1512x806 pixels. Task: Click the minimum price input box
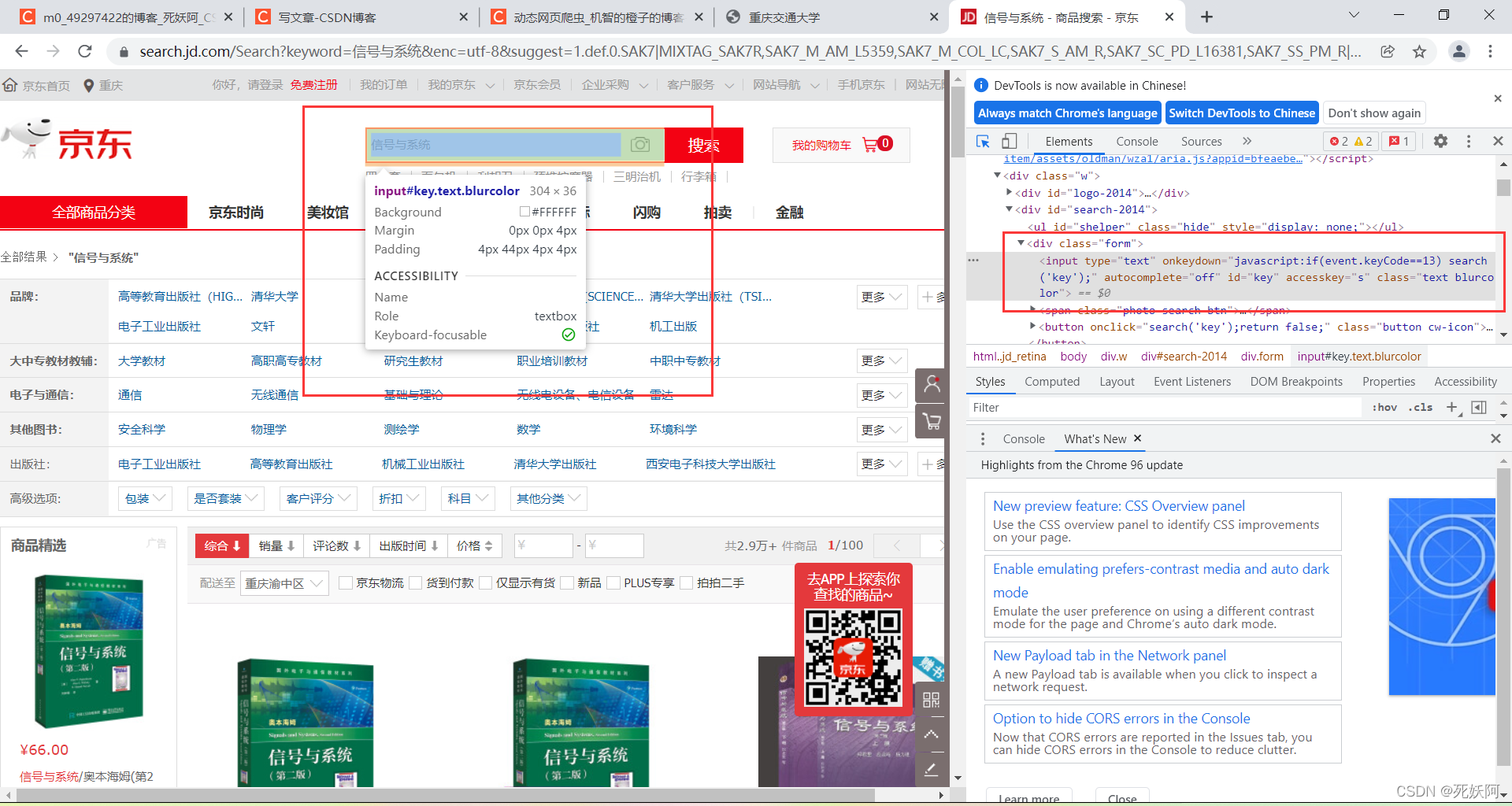tap(543, 545)
